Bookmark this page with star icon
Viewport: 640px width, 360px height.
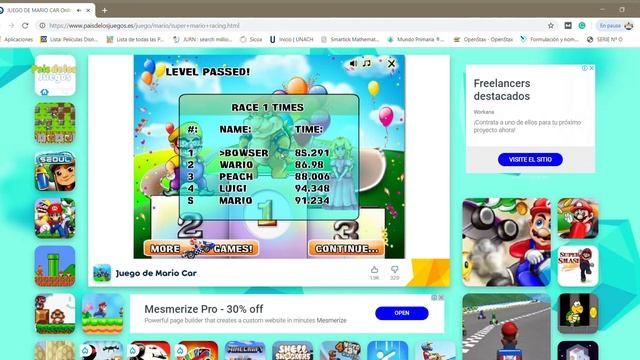[x=551, y=25]
